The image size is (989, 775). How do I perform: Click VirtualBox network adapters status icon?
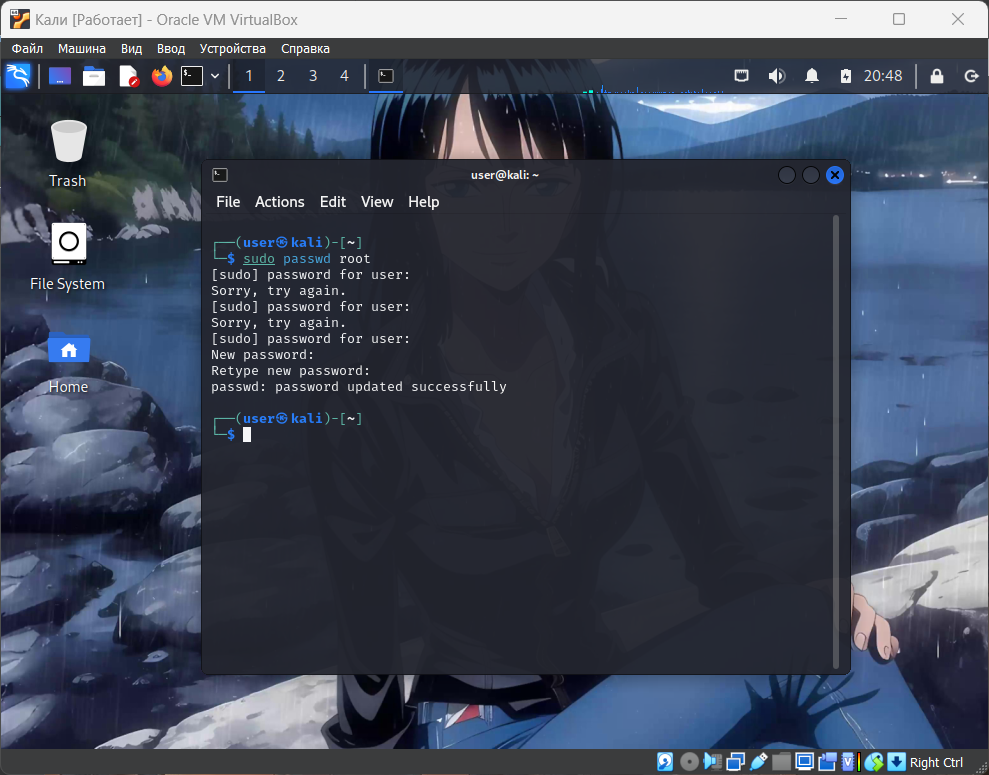click(x=735, y=762)
